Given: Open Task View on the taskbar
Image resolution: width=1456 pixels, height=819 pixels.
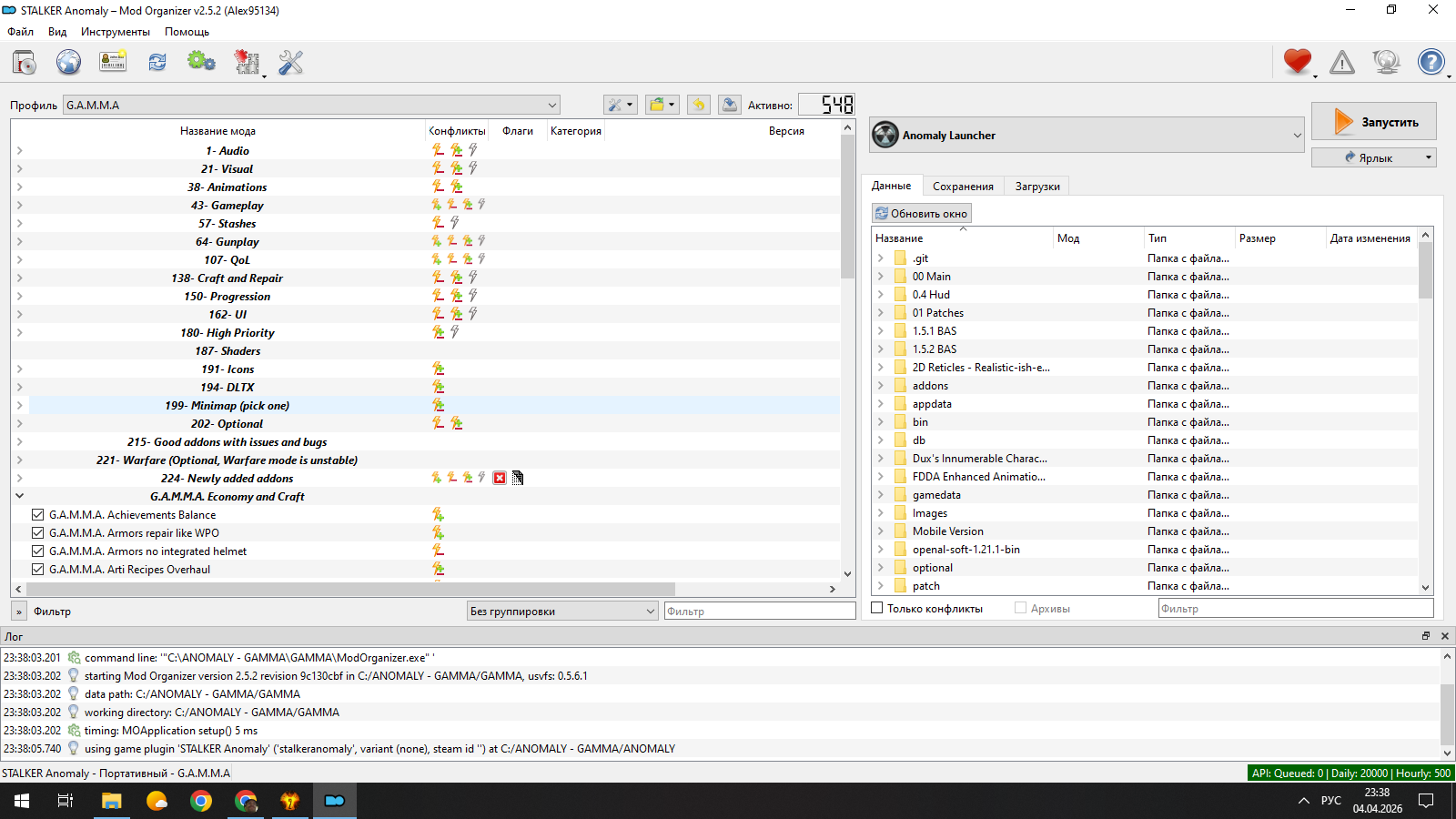Looking at the screenshot, I should 66,801.
